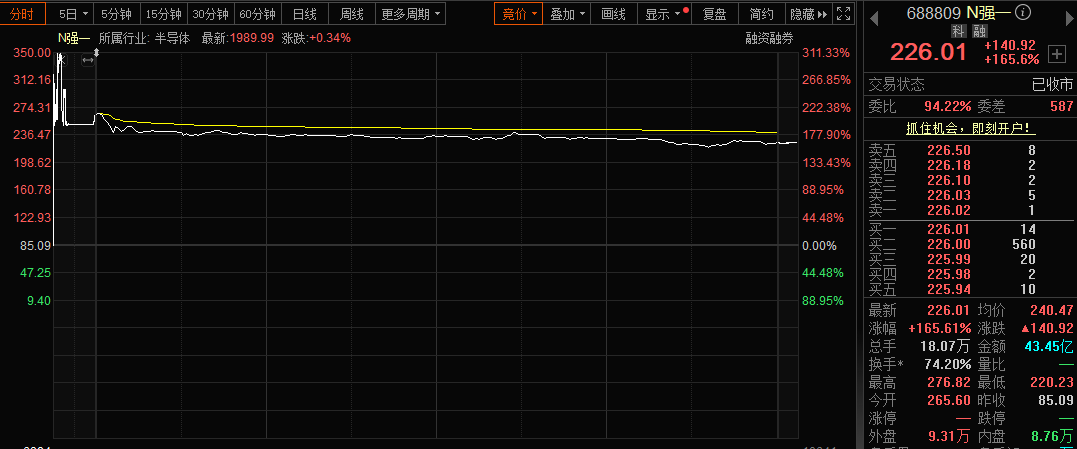Click the info icon beside N强一
Image resolution: width=1077 pixels, height=449 pixels.
[x=1022, y=13]
